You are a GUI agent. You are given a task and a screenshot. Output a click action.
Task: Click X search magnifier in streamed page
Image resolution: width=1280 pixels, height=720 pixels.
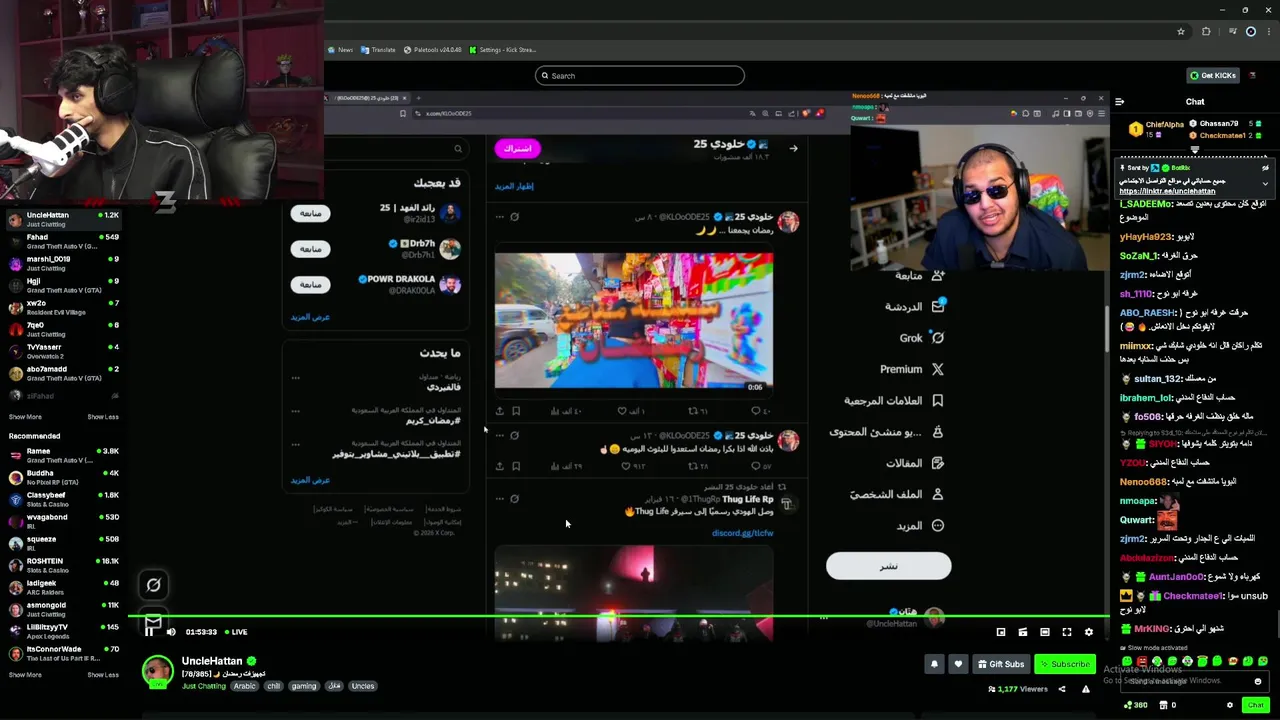coord(458,149)
